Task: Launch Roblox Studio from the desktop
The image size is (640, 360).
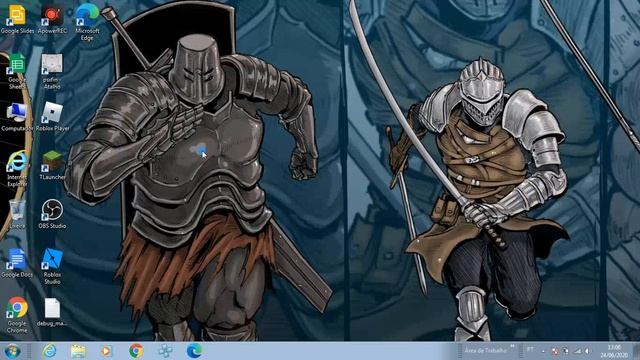Action: 52,267
